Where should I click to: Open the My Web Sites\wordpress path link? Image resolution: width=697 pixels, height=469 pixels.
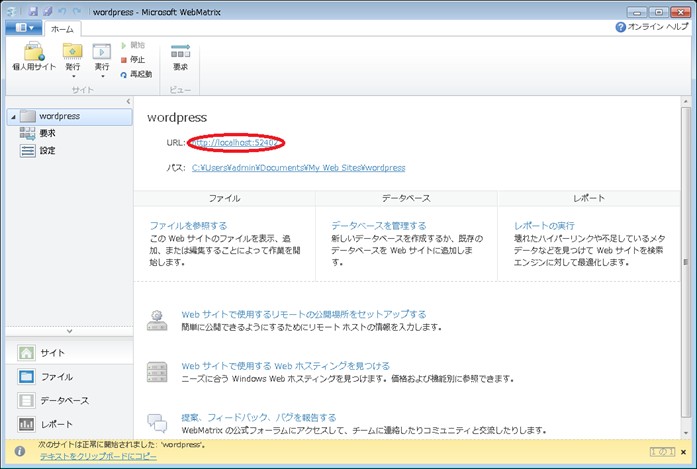click(298, 168)
